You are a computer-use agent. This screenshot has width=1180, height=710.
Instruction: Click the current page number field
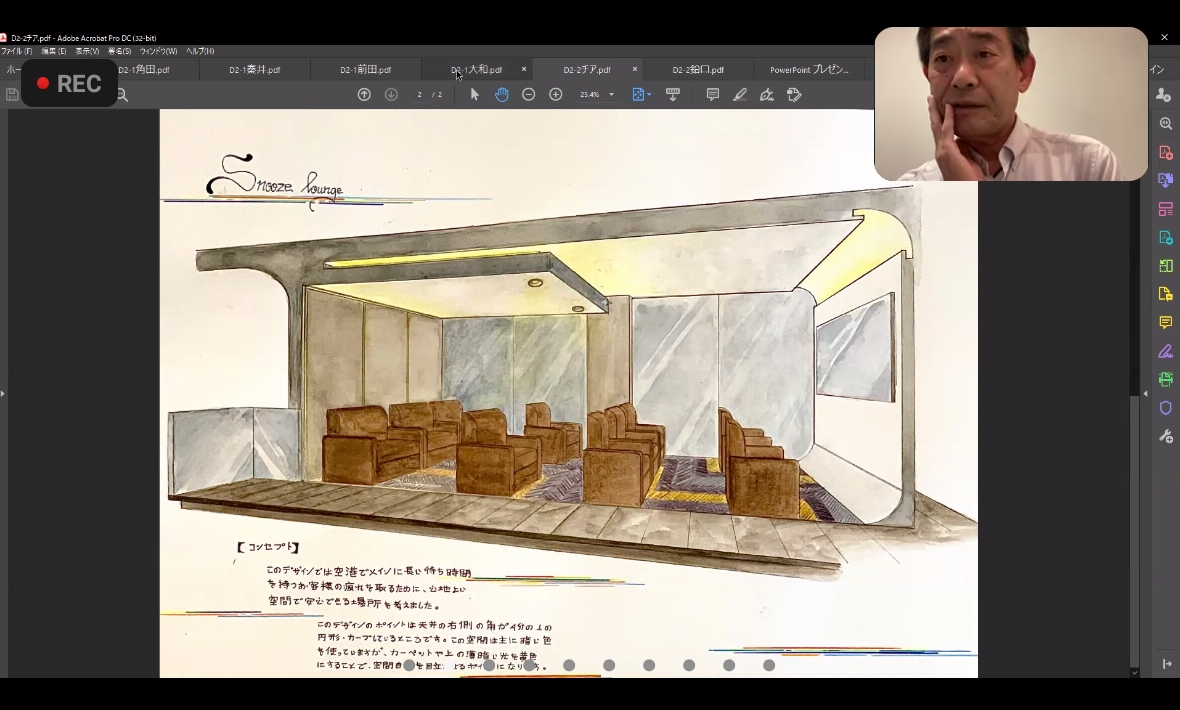pos(420,95)
